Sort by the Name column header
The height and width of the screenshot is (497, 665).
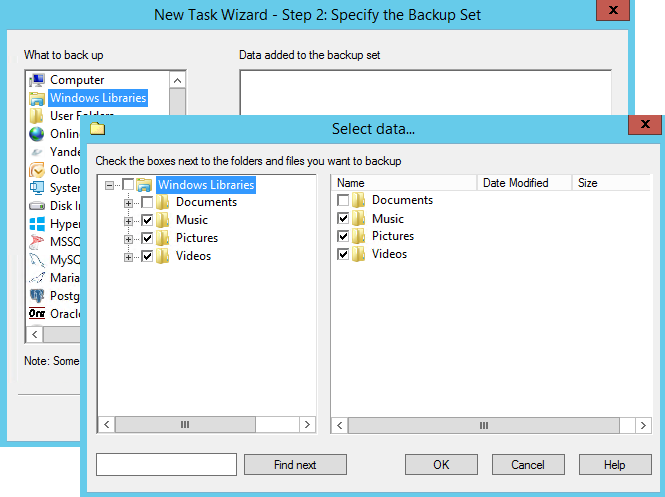pyautogui.click(x=404, y=183)
